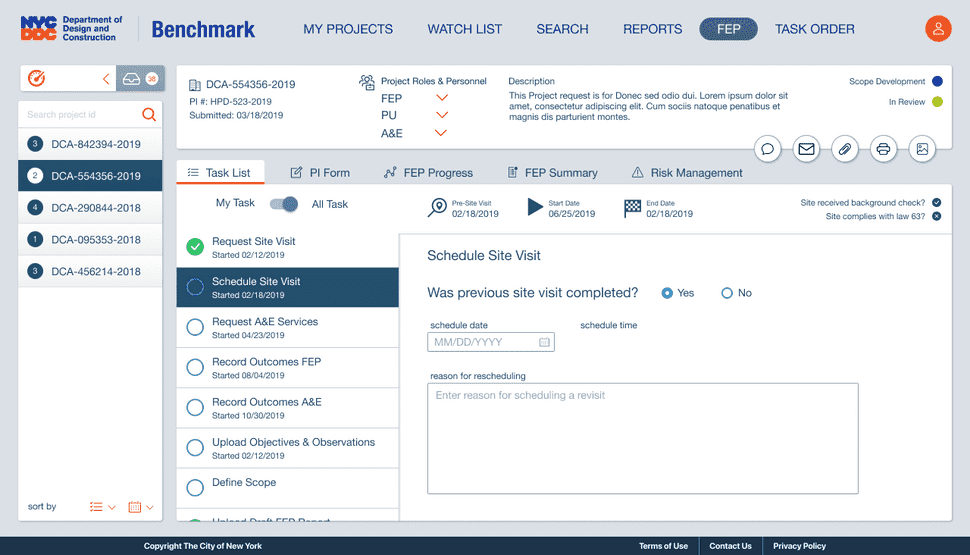The height and width of the screenshot is (555, 970).
Task: Open the user profile icon
Action: click(938, 29)
